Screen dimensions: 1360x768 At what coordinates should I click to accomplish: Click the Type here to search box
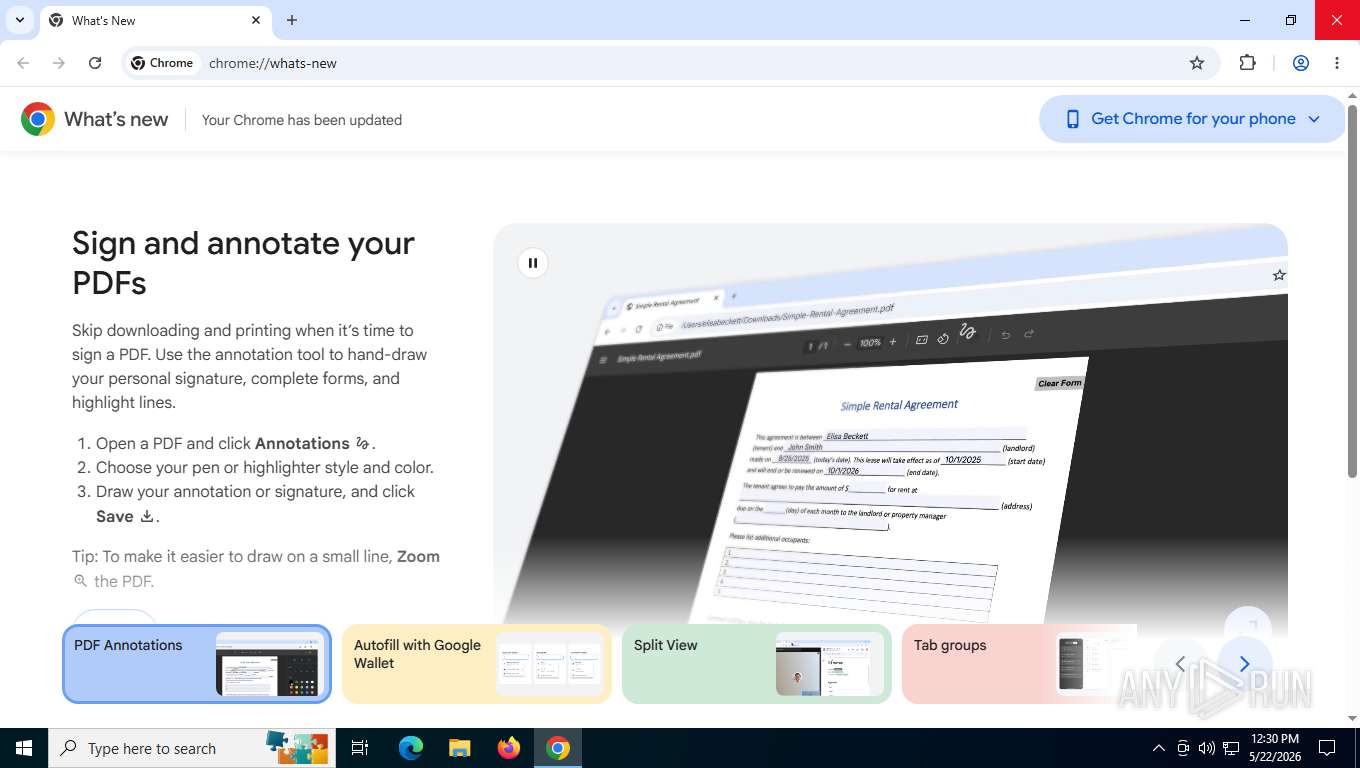192,748
